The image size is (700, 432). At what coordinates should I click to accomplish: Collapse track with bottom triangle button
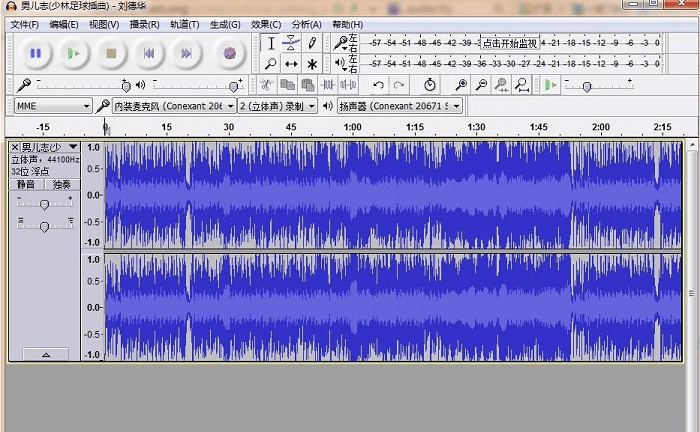click(44, 355)
